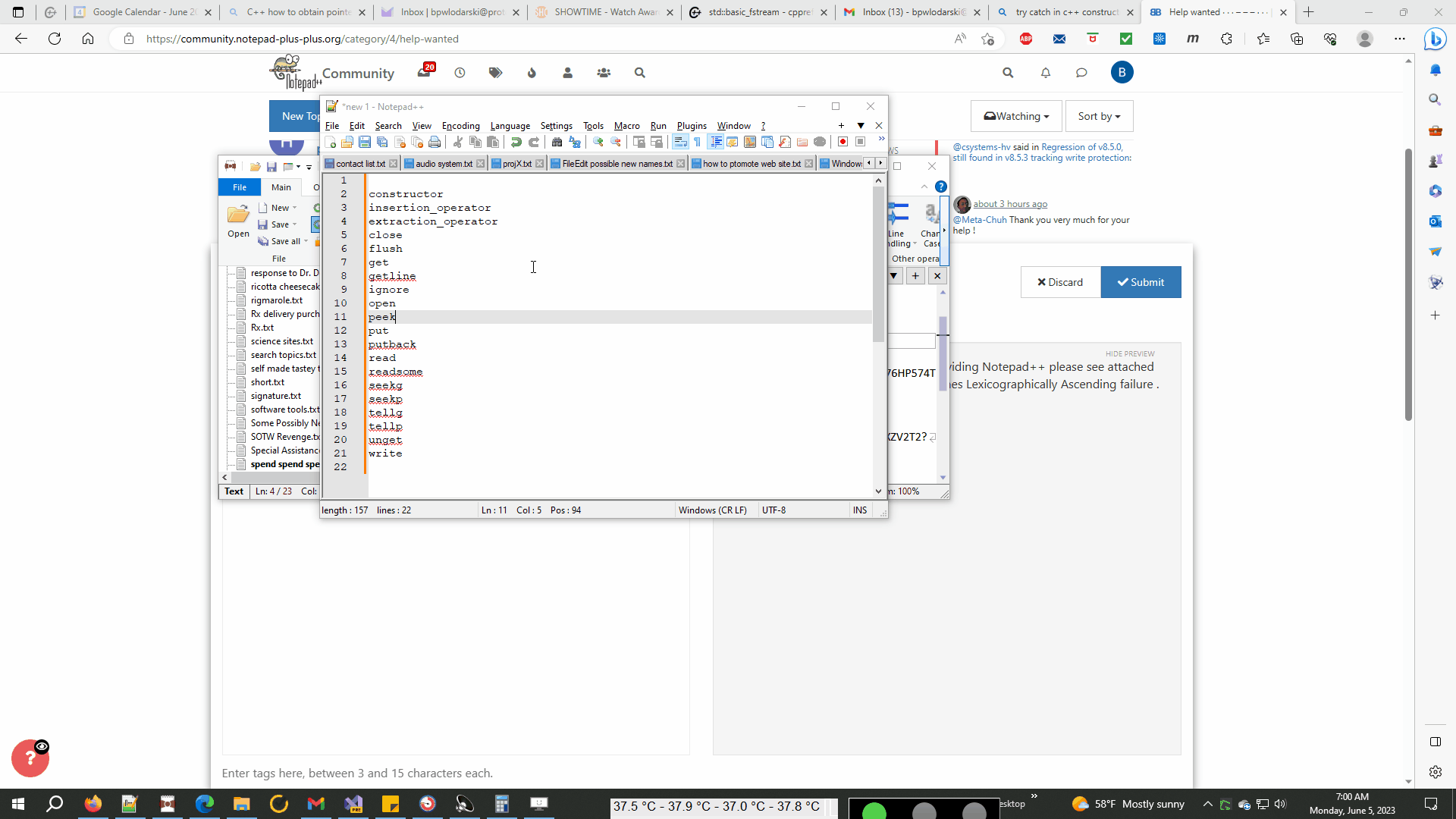Toggle the Indent Guide icon in Notepad++
Viewport: 1456px width, 819px height.
(715, 142)
